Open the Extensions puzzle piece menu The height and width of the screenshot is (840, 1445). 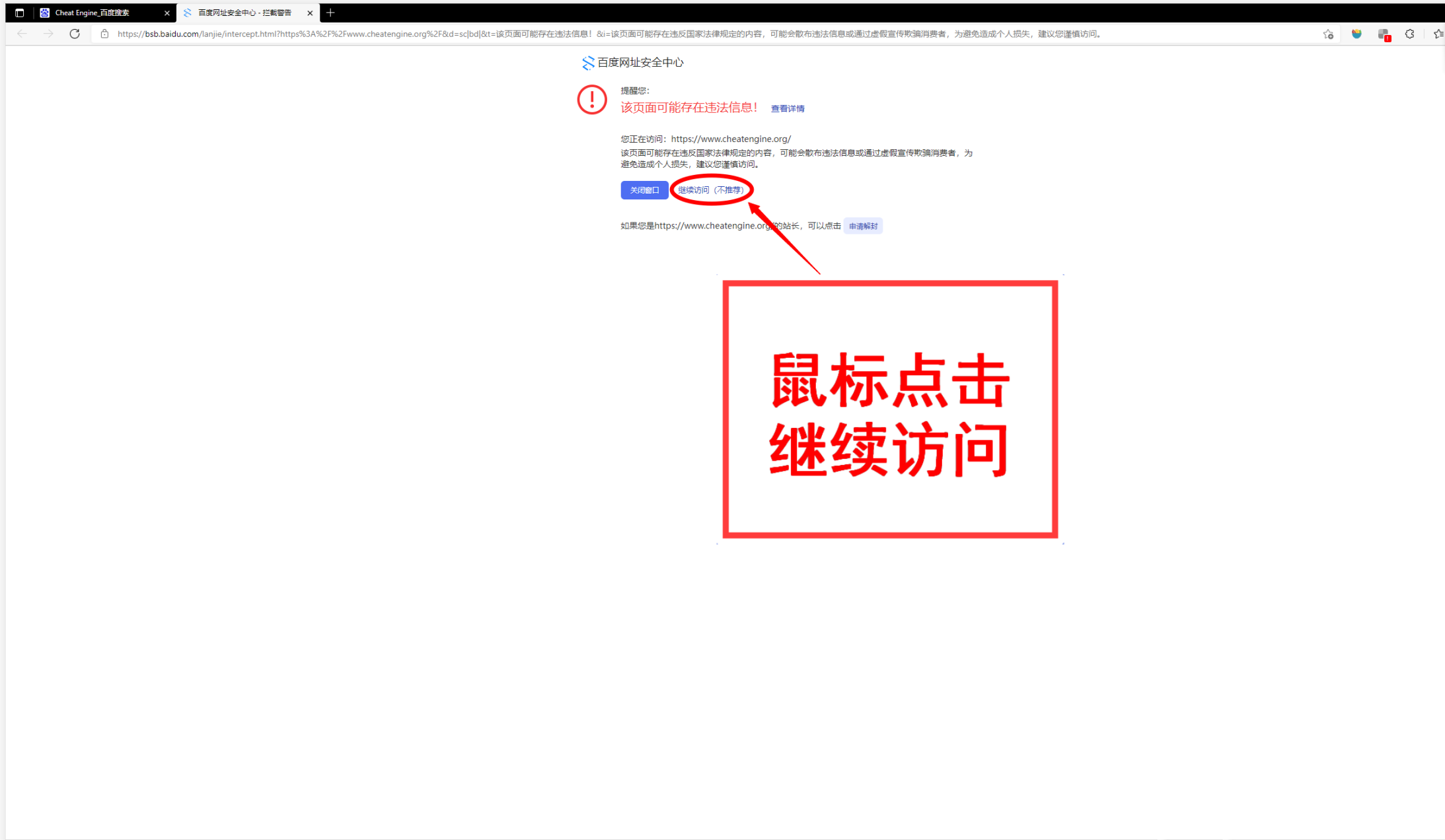1409,34
